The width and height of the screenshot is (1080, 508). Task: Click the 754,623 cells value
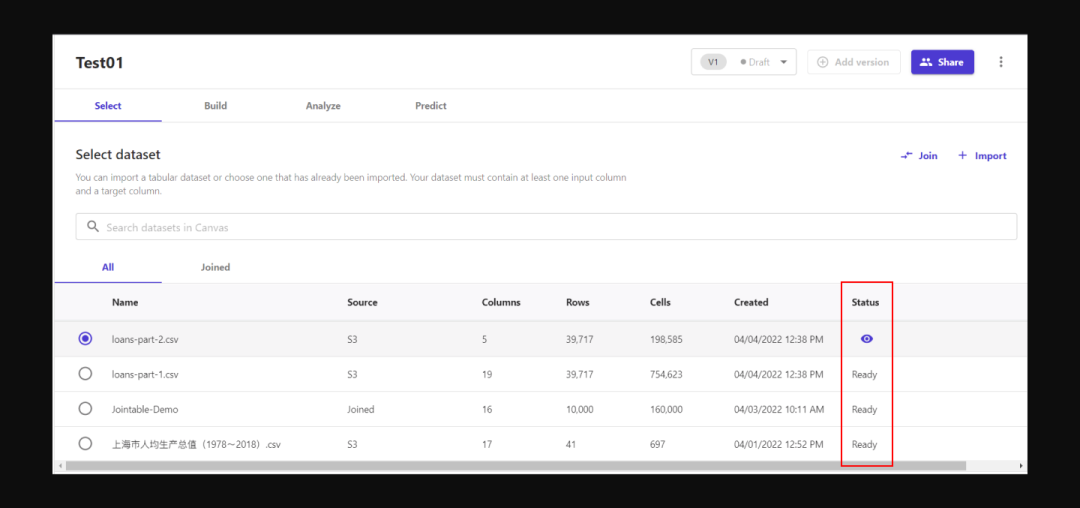(666, 374)
